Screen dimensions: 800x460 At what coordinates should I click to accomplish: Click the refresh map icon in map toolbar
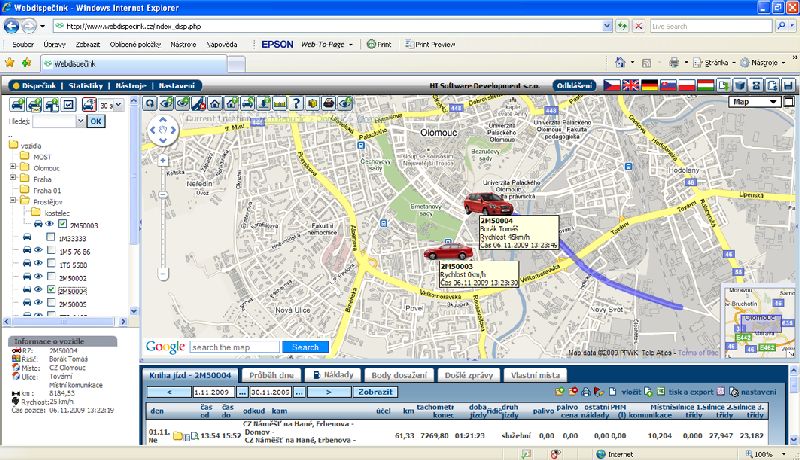(149, 104)
